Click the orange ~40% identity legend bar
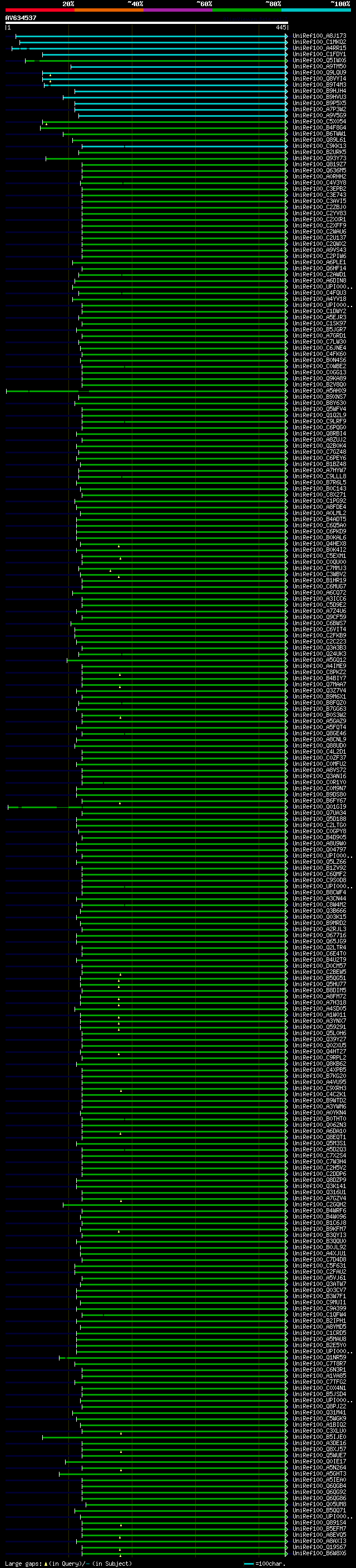The height and width of the screenshot is (1568, 356). click(109, 10)
